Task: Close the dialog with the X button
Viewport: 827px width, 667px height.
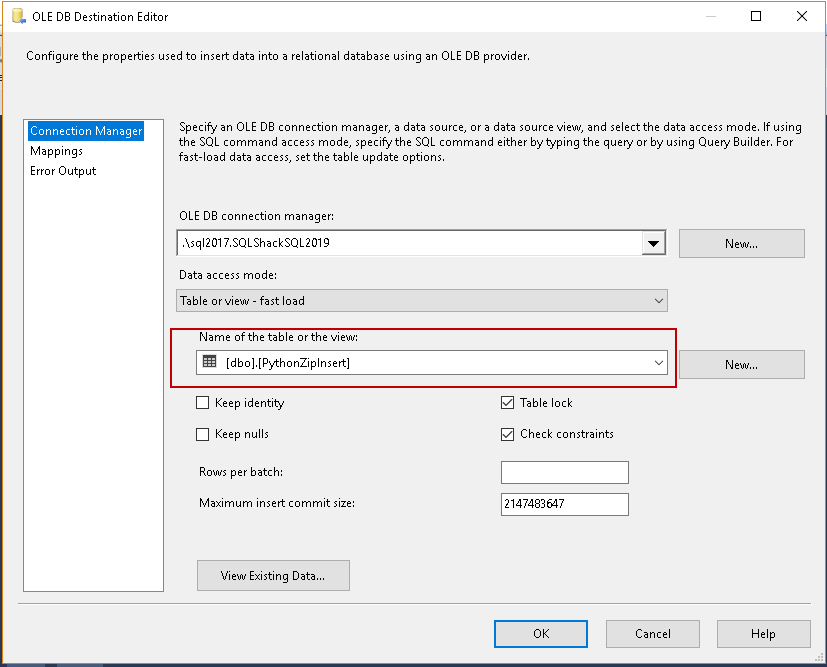Action: pos(802,16)
